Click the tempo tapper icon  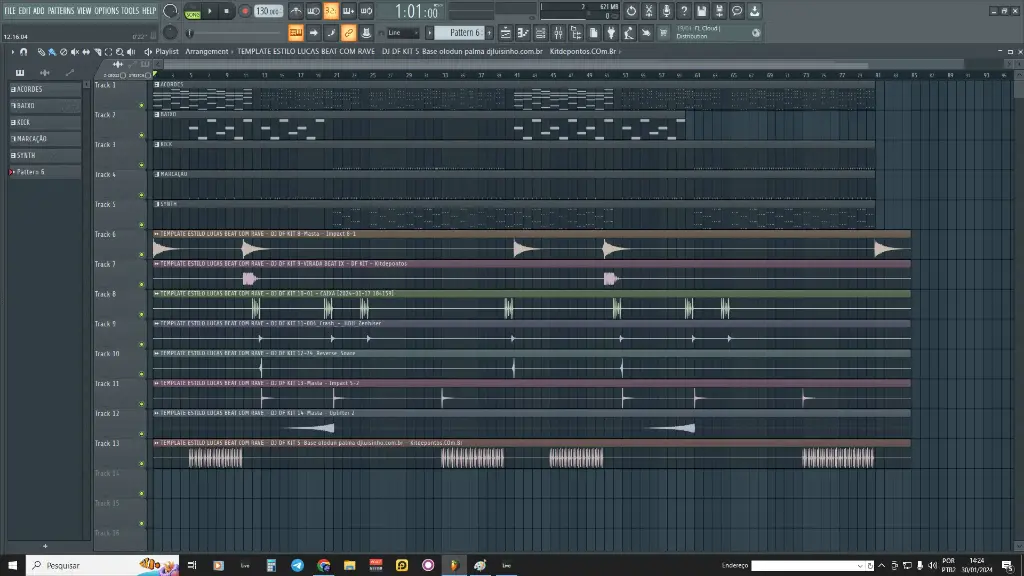click(629, 33)
